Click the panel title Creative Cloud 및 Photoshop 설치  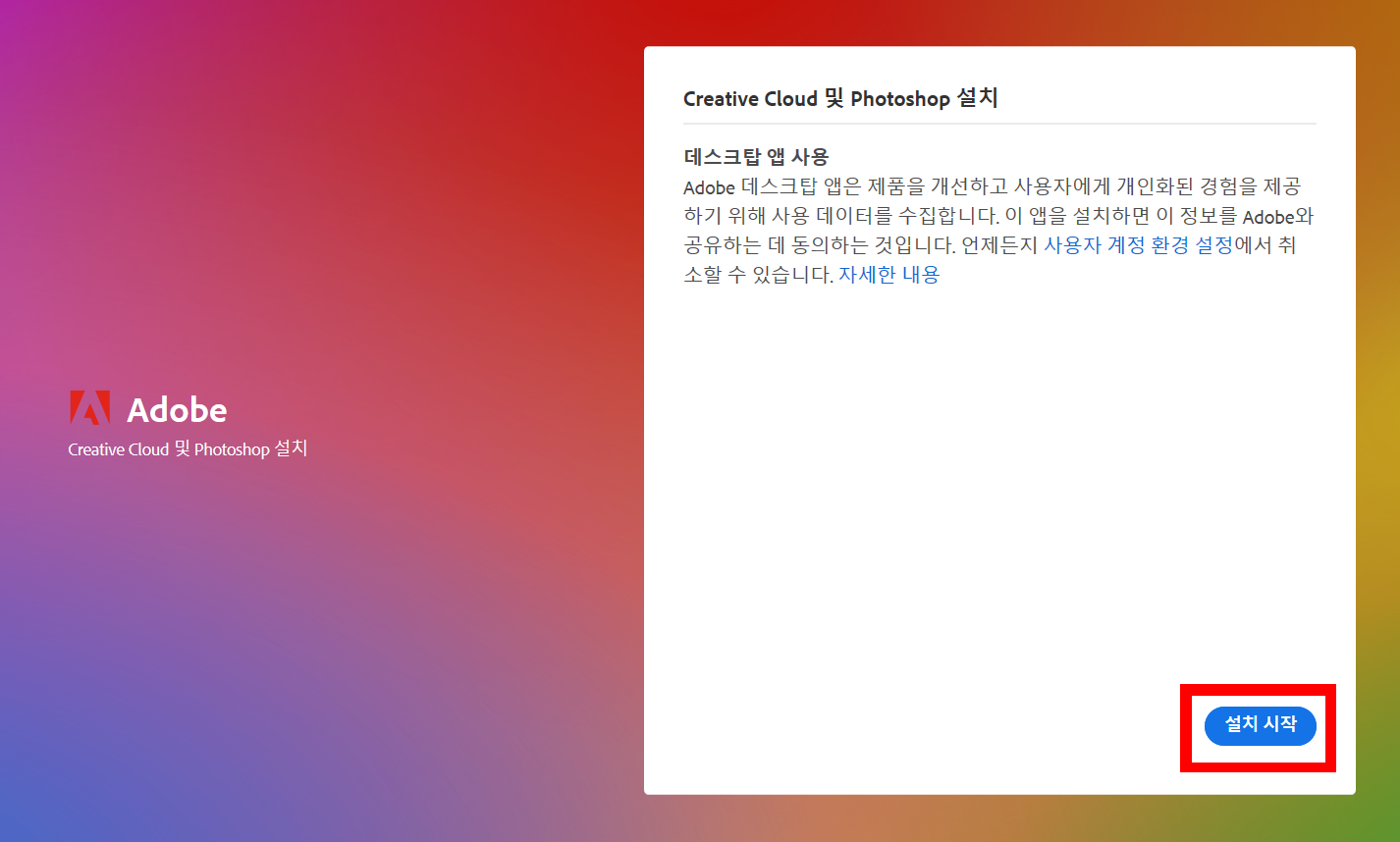[840, 98]
